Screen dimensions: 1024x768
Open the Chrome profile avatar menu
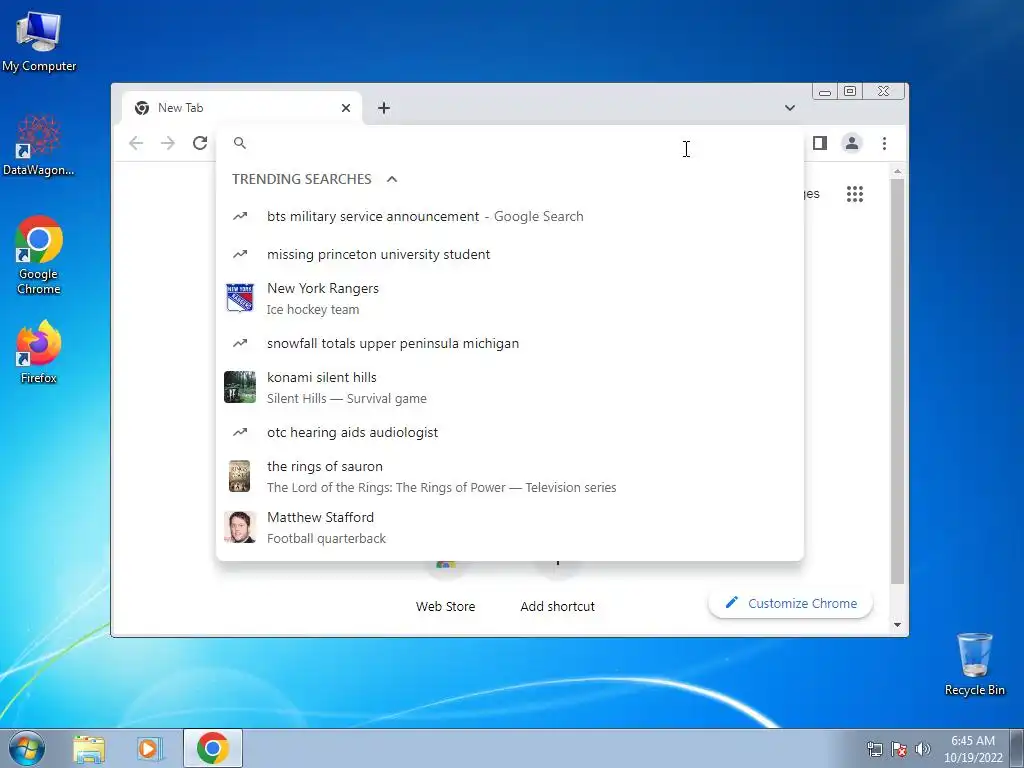tap(852, 143)
